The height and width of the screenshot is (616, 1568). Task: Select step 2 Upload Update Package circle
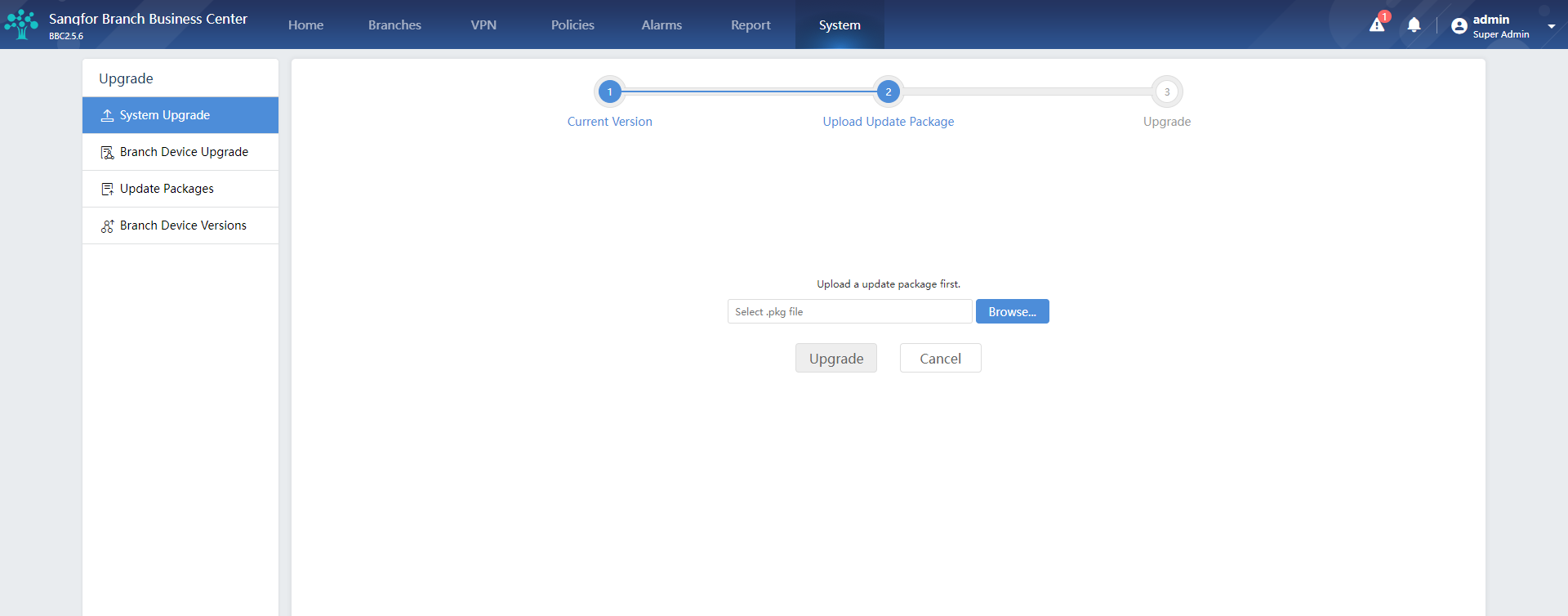(x=889, y=92)
